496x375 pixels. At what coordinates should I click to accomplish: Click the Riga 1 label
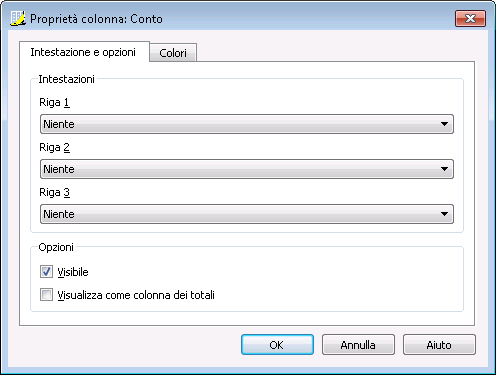tap(54, 102)
